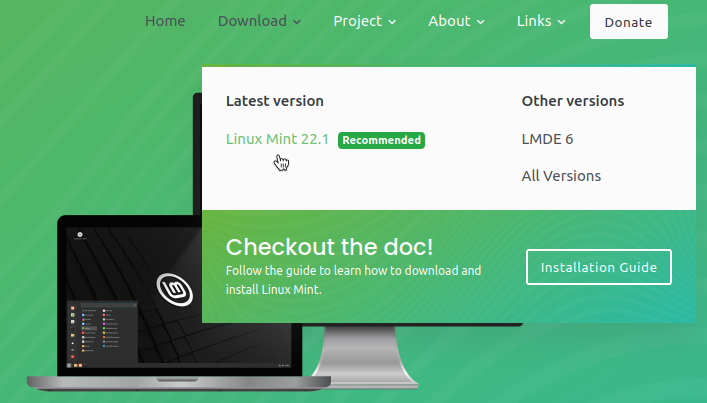Select LMDE 6 under Other versions
Image resolution: width=707 pixels, height=403 pixels.
coord(547,139)
